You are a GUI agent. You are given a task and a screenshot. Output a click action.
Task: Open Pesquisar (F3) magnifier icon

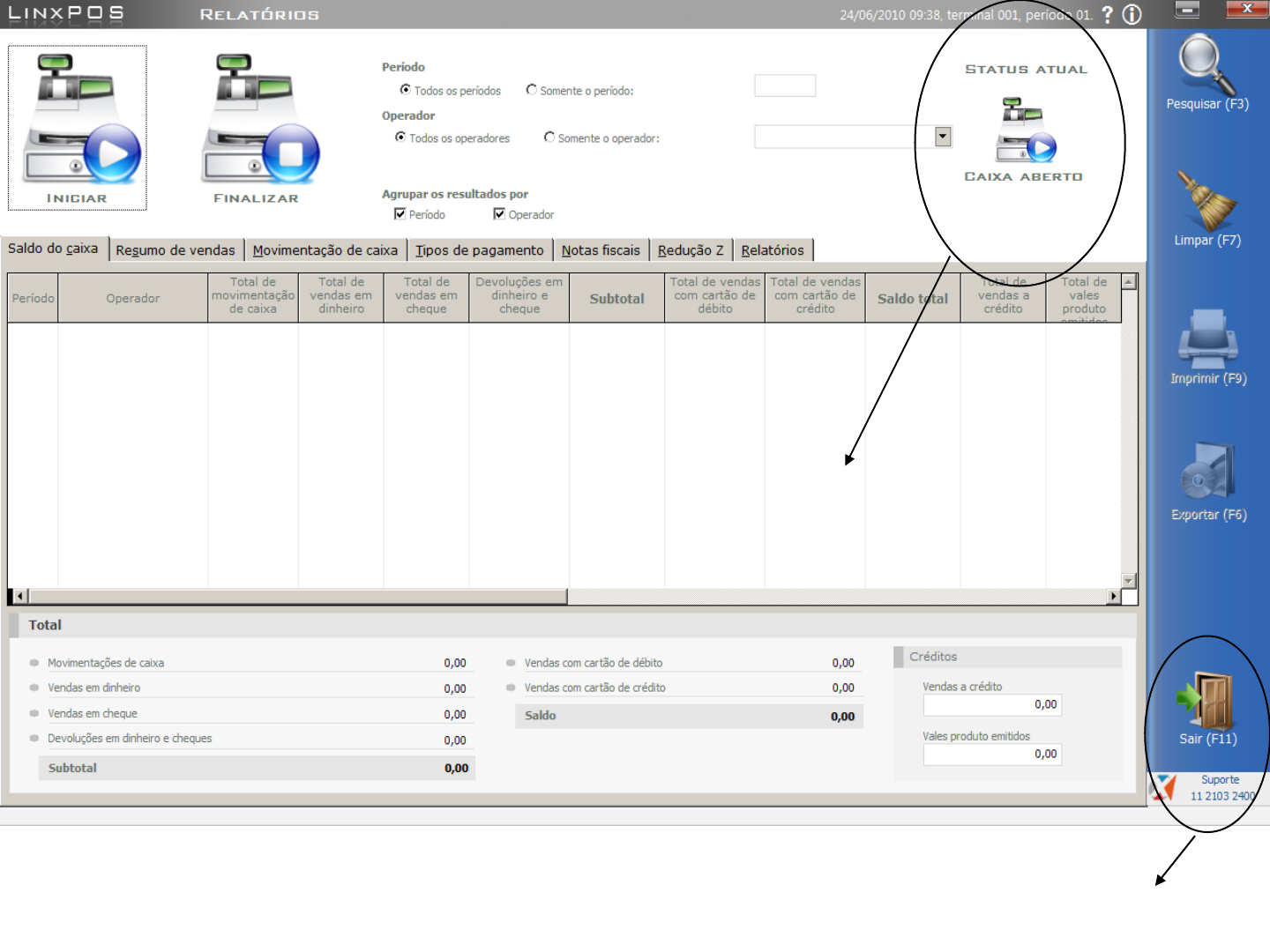(x=1207, y=64)
